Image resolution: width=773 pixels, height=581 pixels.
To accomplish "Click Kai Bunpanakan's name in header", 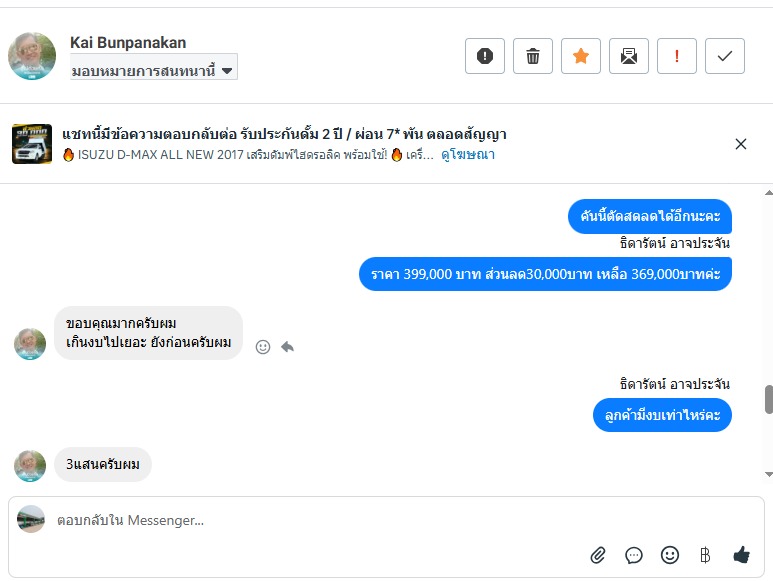I will (x=128, y=42).
